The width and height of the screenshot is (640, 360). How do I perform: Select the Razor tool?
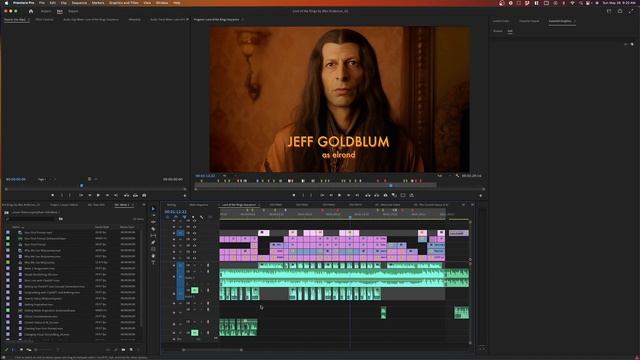tap(153, 229)
